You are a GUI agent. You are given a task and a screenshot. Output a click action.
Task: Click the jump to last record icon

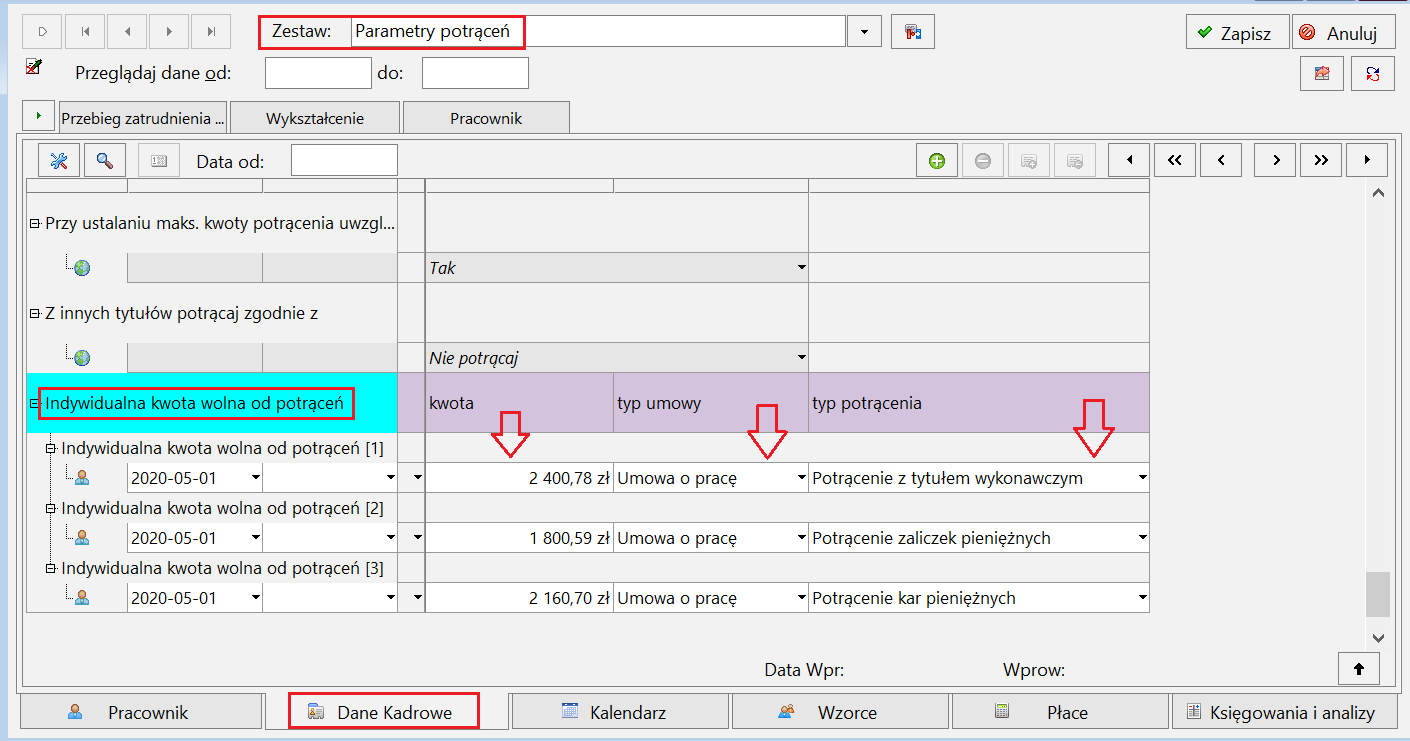point(211,32)
